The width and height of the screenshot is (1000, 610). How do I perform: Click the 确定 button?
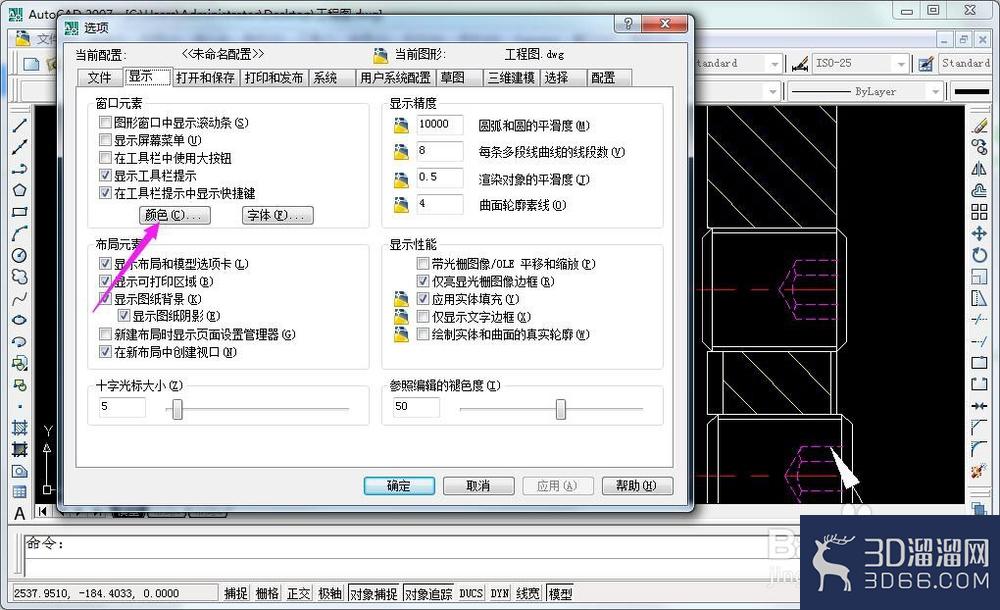(399, 486)
